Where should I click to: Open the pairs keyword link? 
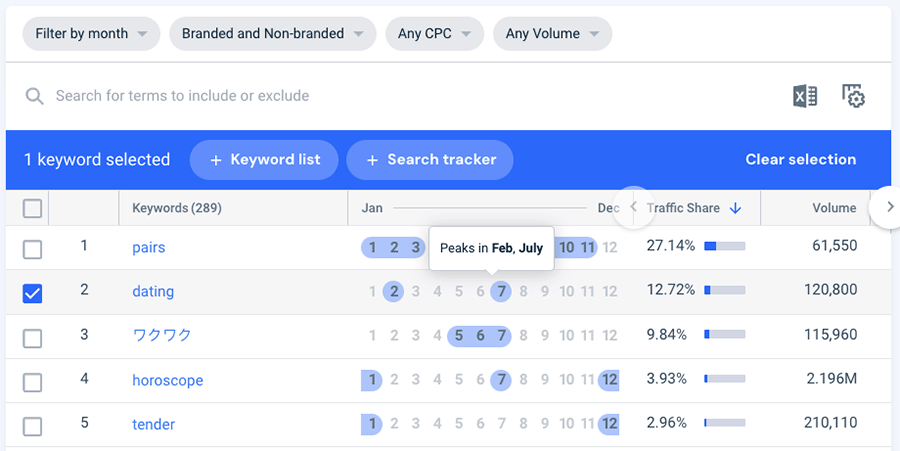(x=149, y=248)
